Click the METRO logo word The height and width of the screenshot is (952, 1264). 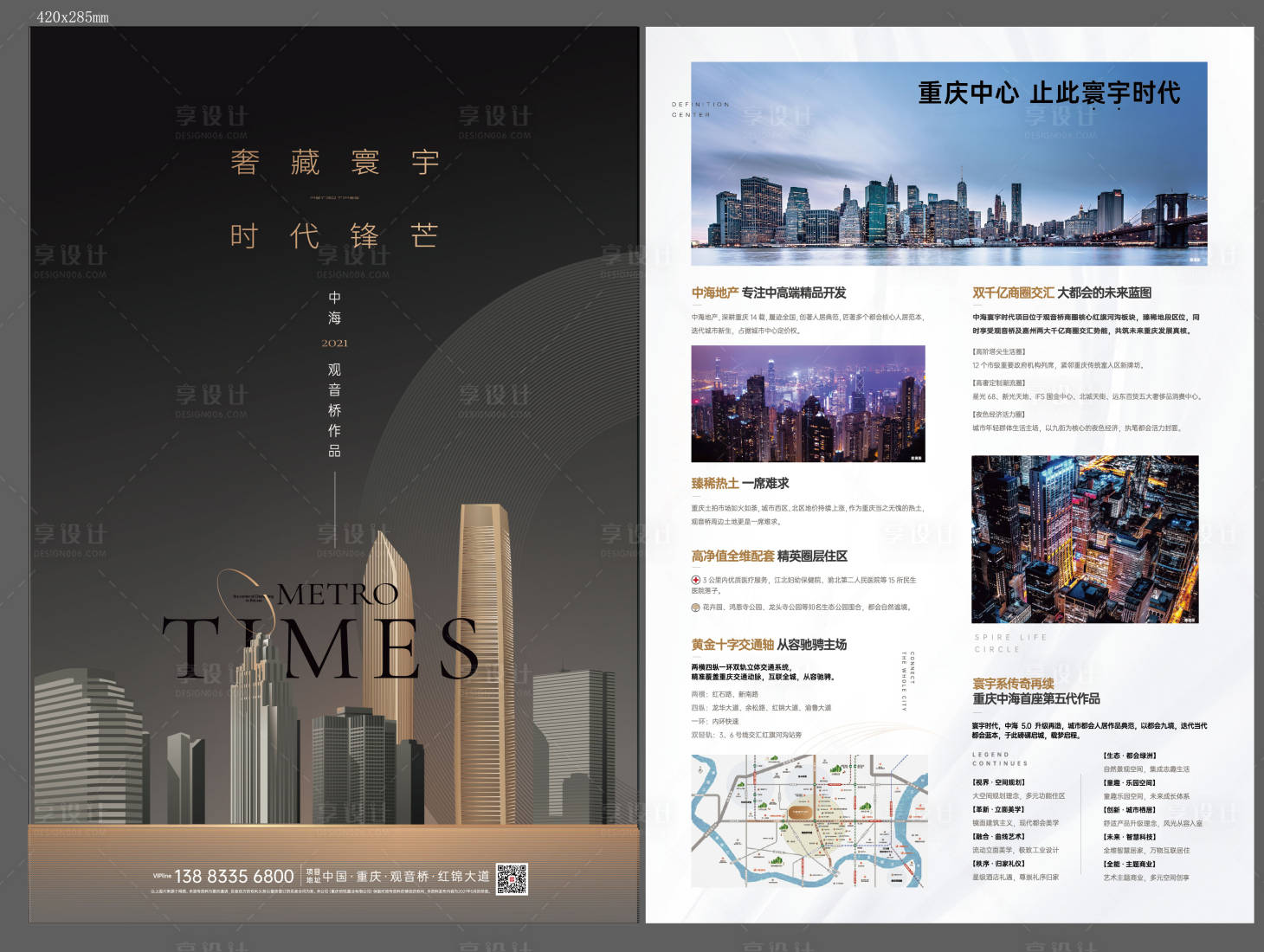point(338,594)
